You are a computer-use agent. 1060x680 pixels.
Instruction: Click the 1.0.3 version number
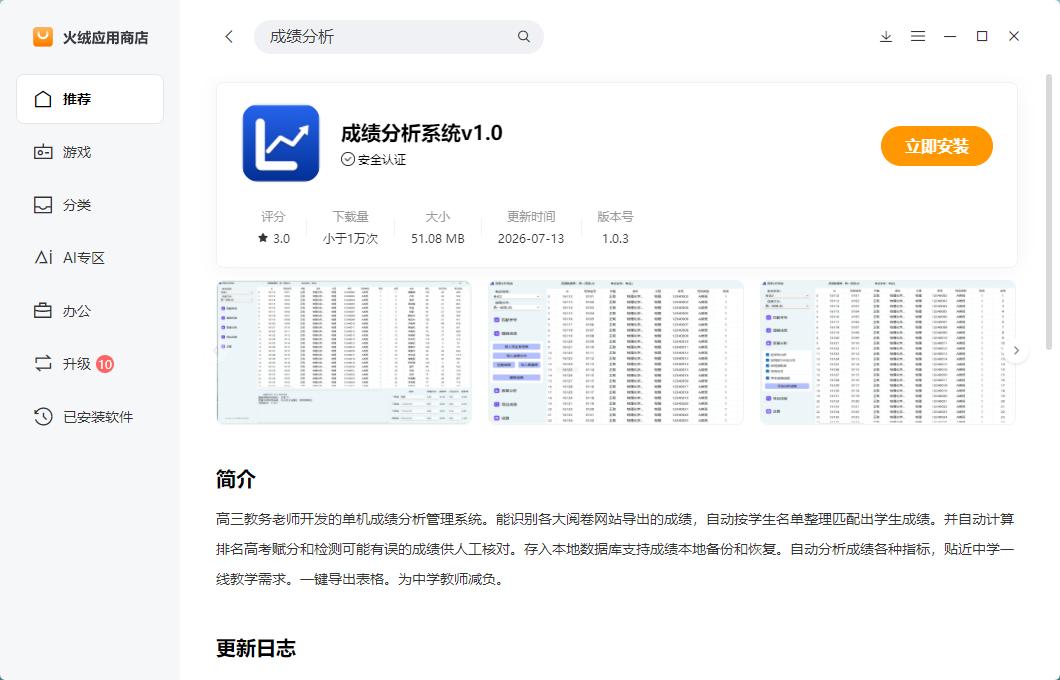tap(615, 239)
